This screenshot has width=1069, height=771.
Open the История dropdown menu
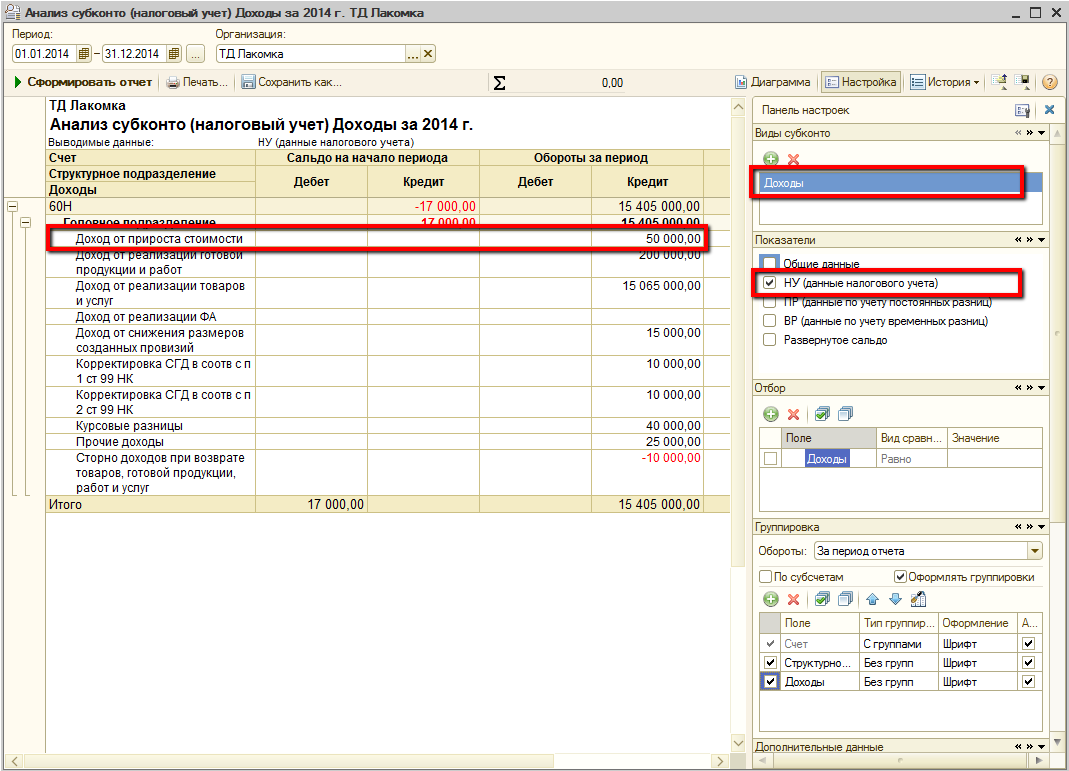[944, 82]
